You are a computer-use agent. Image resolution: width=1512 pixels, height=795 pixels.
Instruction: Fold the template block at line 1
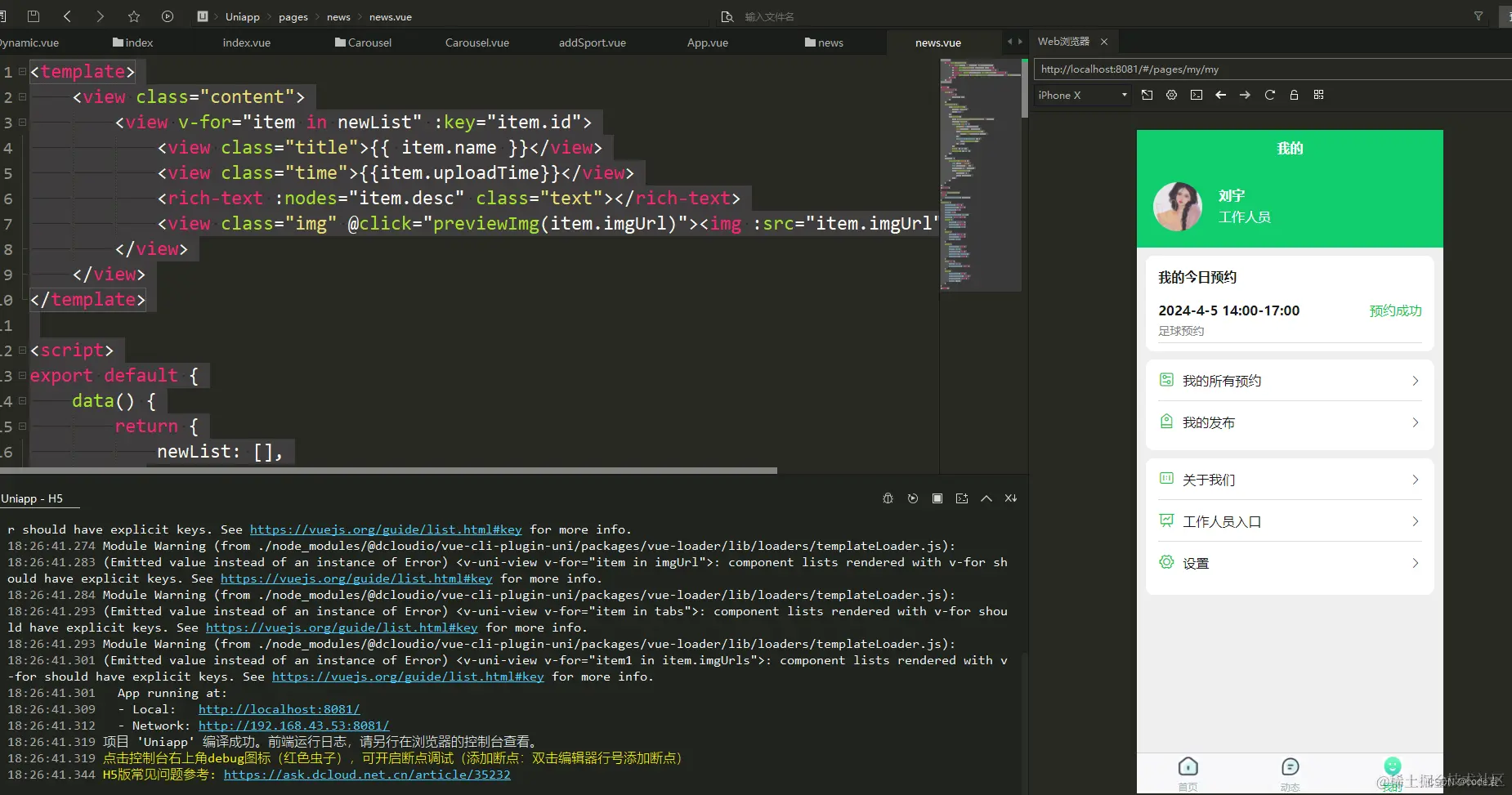pyautogui.click(x=22, y=72)
